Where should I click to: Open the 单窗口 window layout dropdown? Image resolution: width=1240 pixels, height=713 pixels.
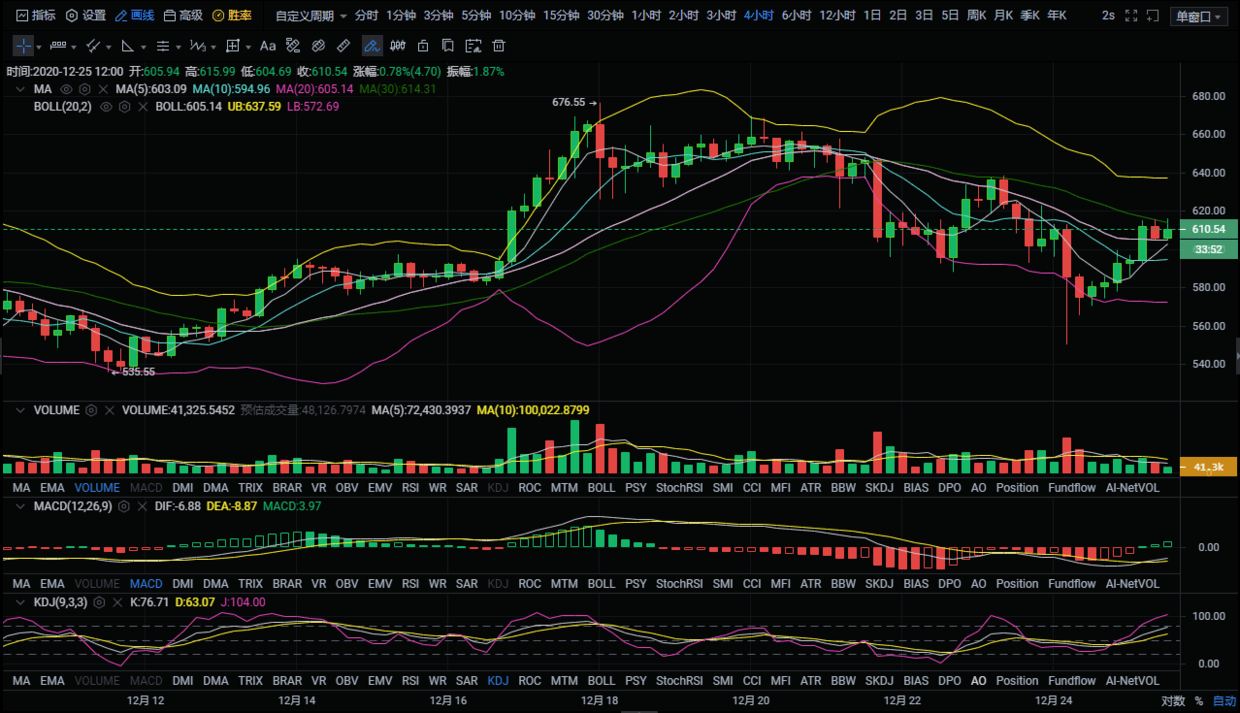[x=1199, y=17]
